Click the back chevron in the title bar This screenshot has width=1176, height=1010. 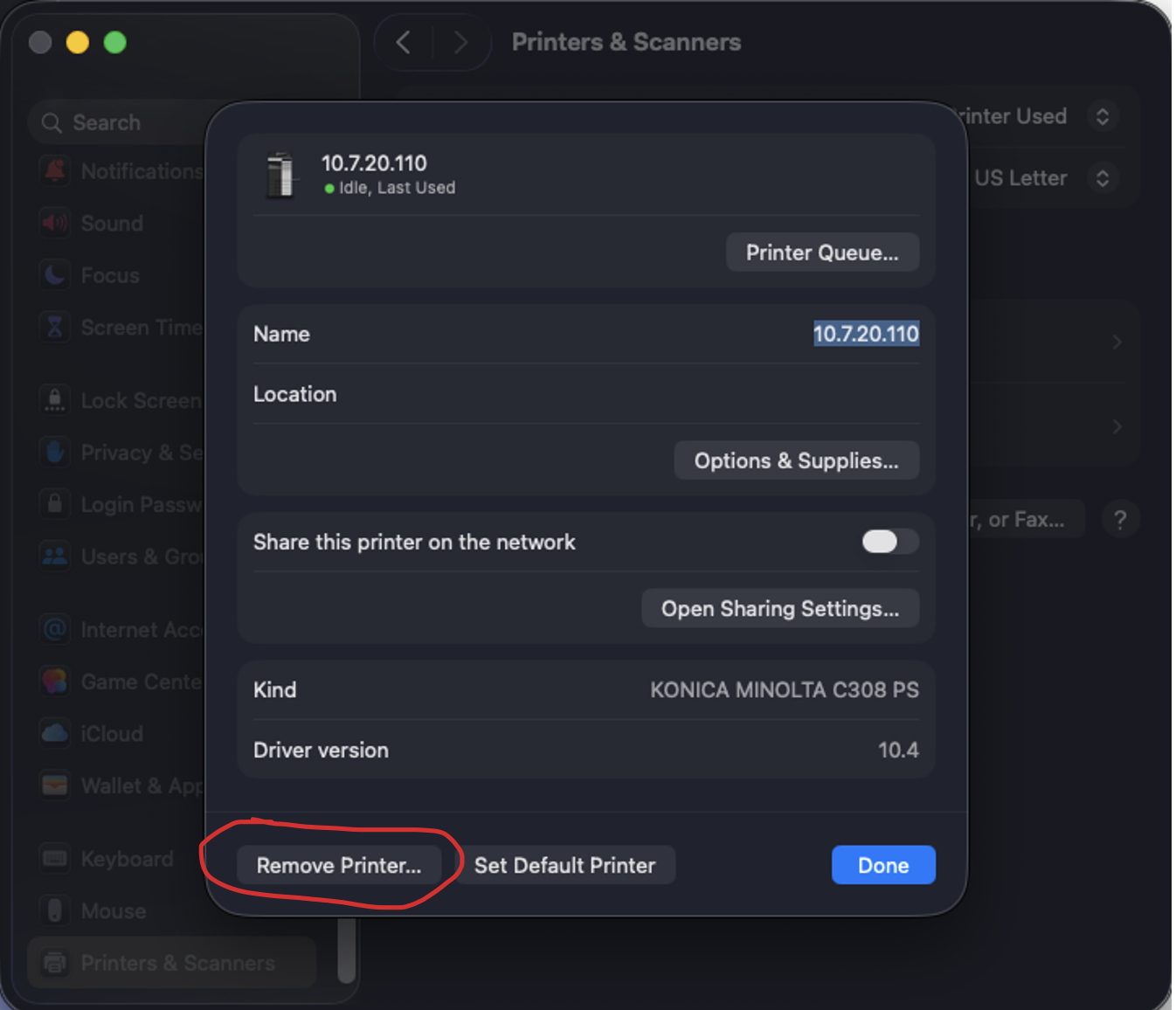(x=403, y=42)
